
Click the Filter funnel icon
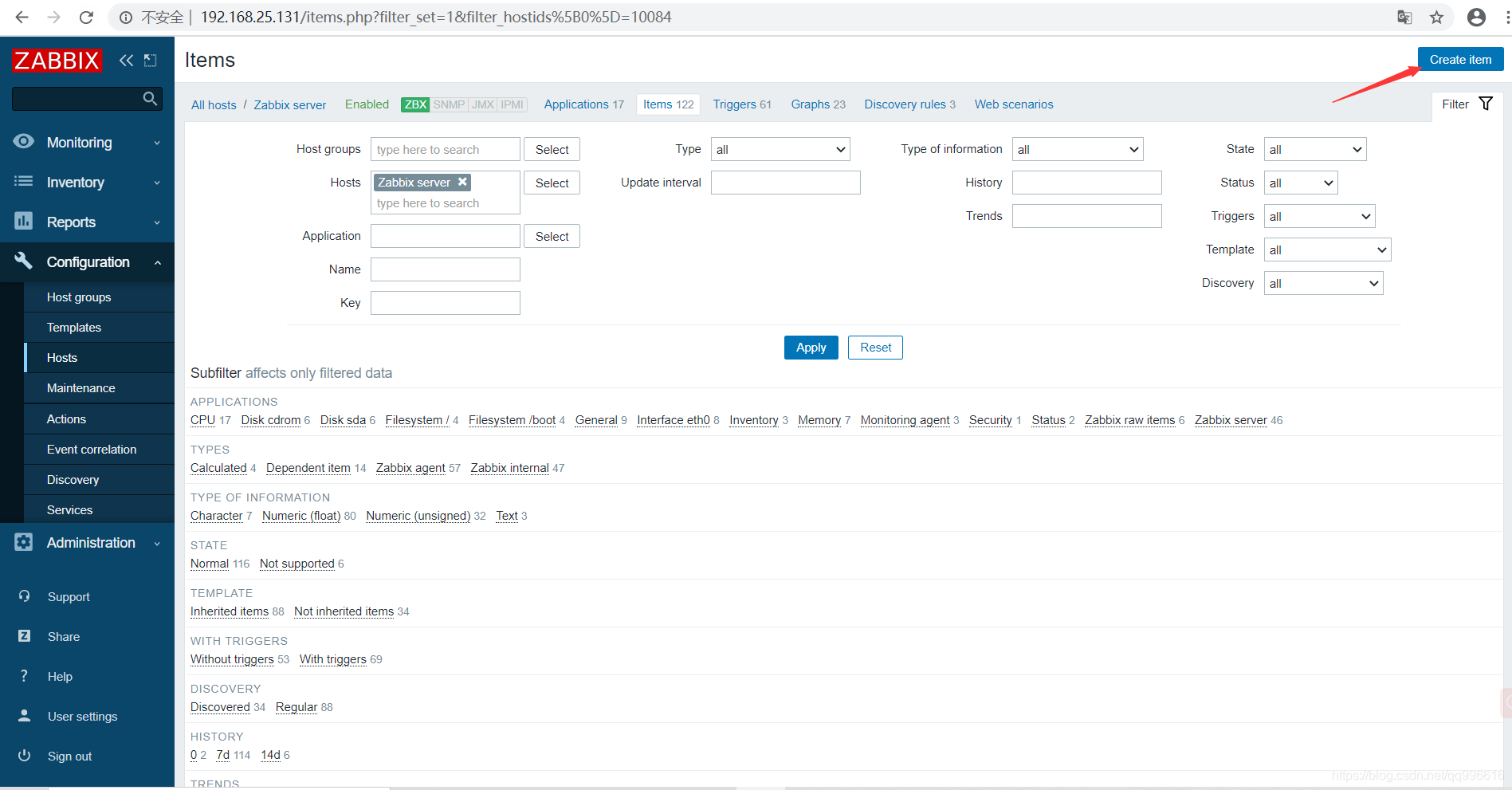coord(1486,104)
